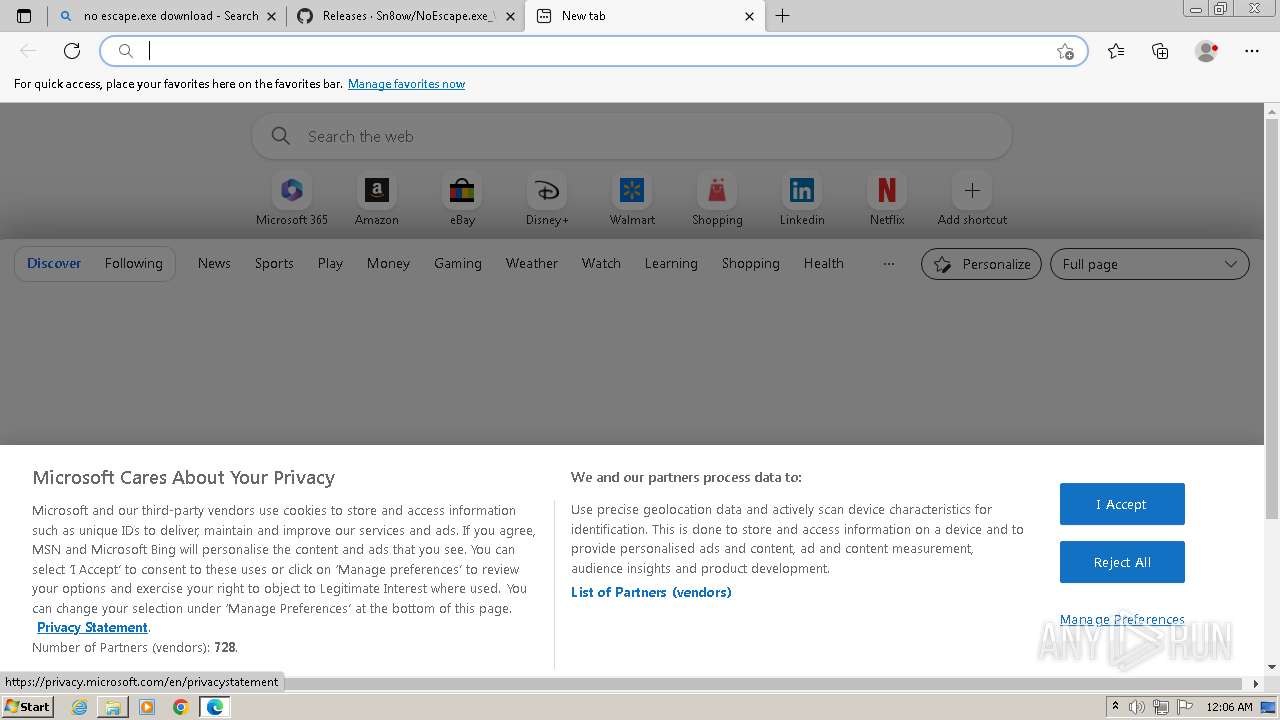Open the eBay shortcut tile
Screen dimensions: 1280x720
(462, 199)
